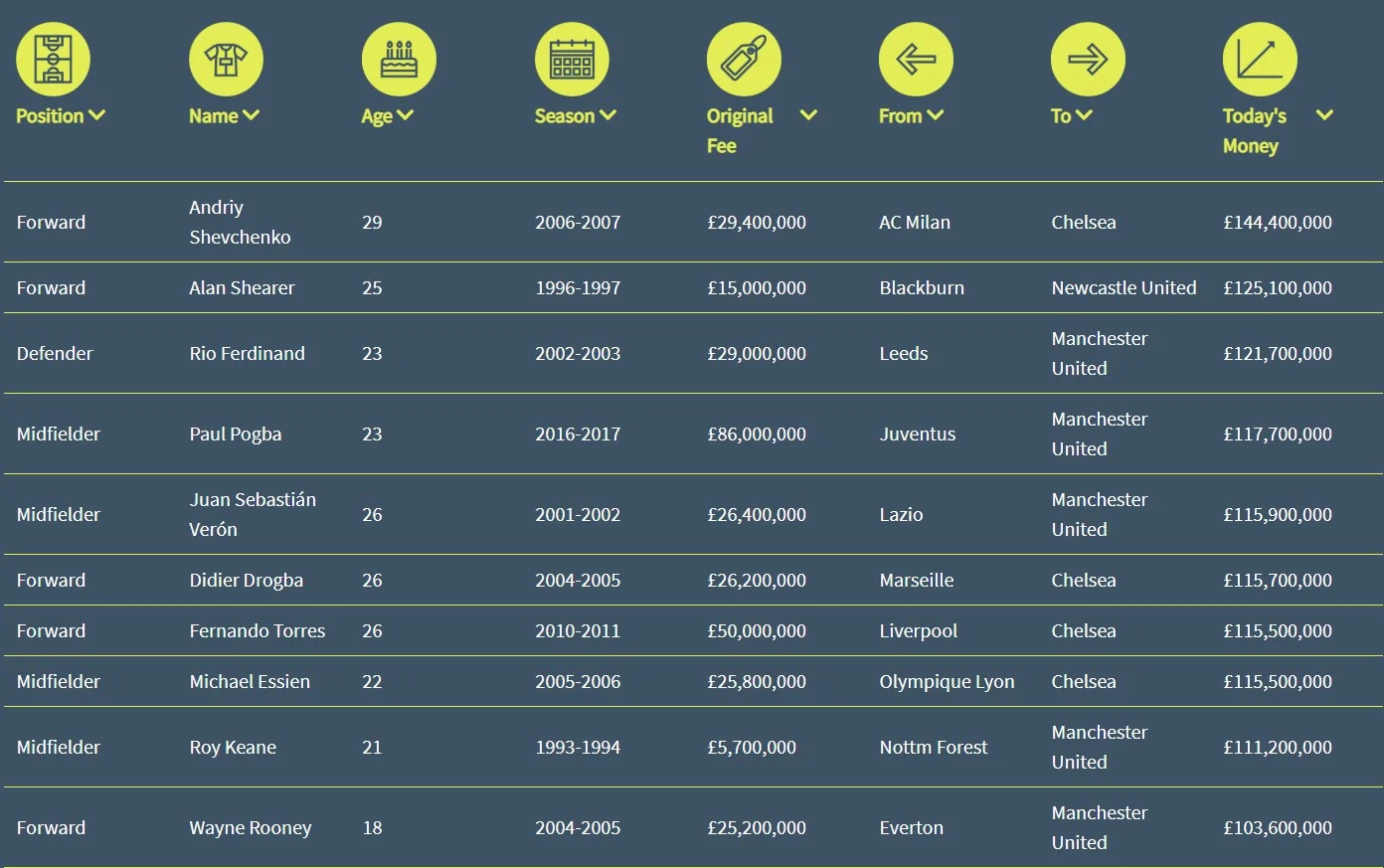The height and width of the screenshot is (868, 1384).
Task: Click the left arrow From icon
Action: pyautogui.click(x=916, y=60)
